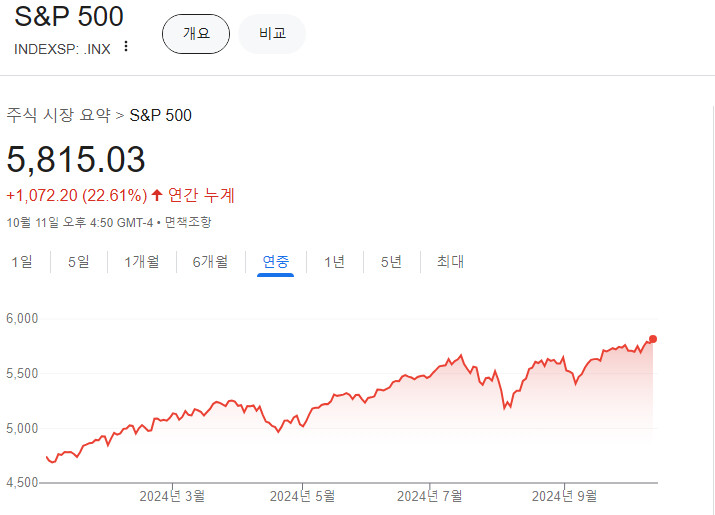
Task: Select the 5년 range tab
Action: point(391,262)
